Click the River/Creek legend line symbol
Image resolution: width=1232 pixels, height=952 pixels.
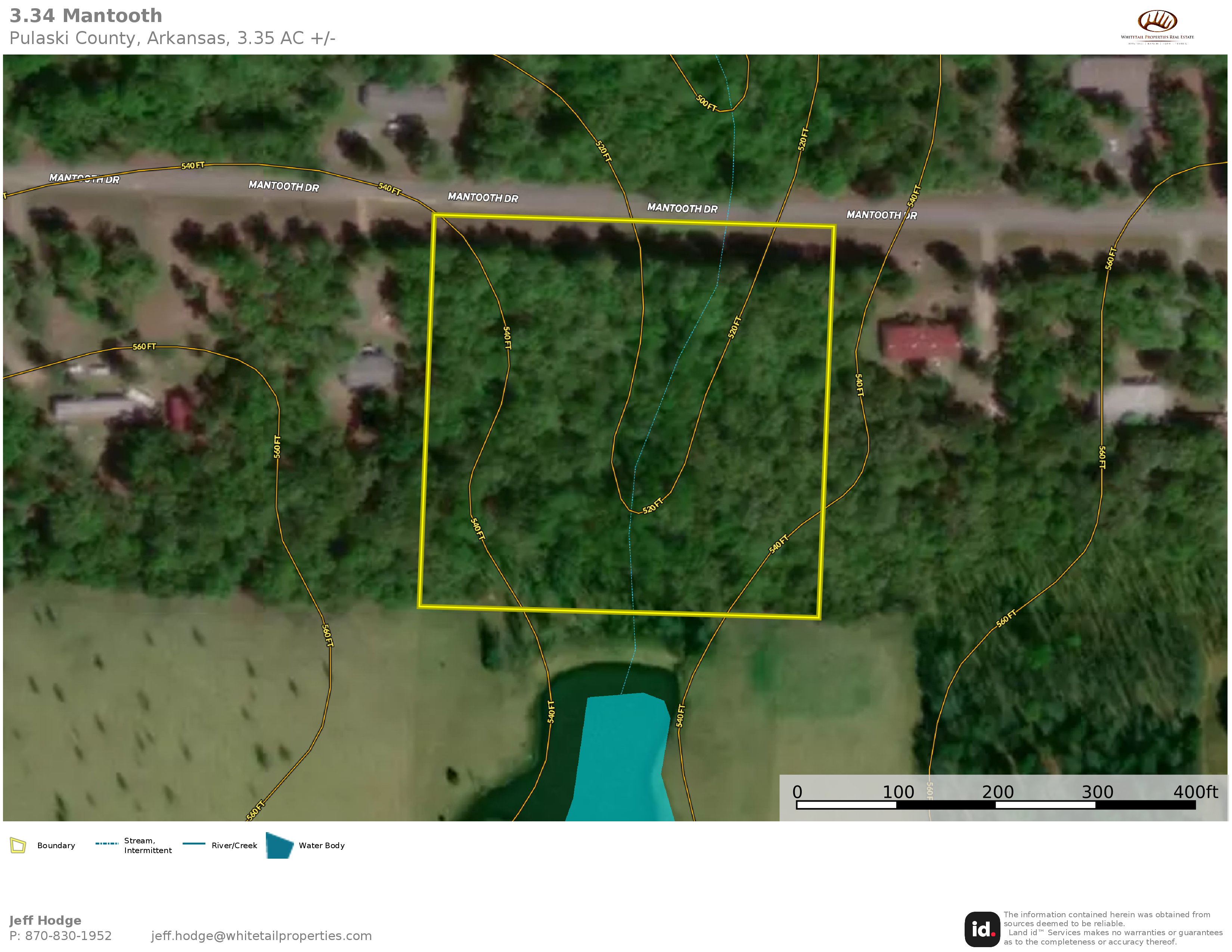point(193,844)
